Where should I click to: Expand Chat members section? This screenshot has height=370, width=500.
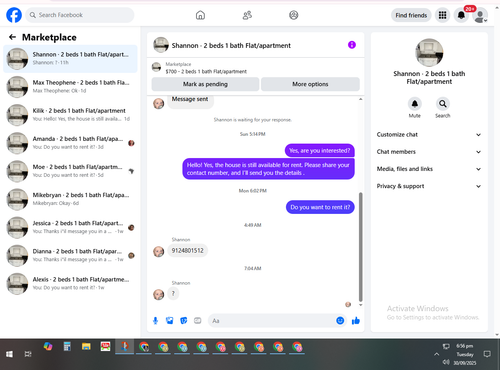coord(429,152)
